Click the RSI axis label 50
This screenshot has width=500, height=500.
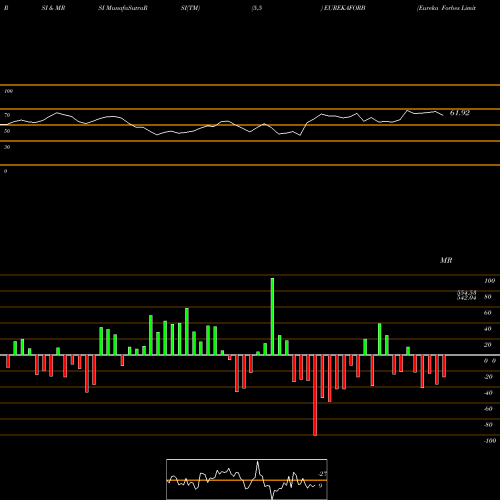(x=7, y=131)
